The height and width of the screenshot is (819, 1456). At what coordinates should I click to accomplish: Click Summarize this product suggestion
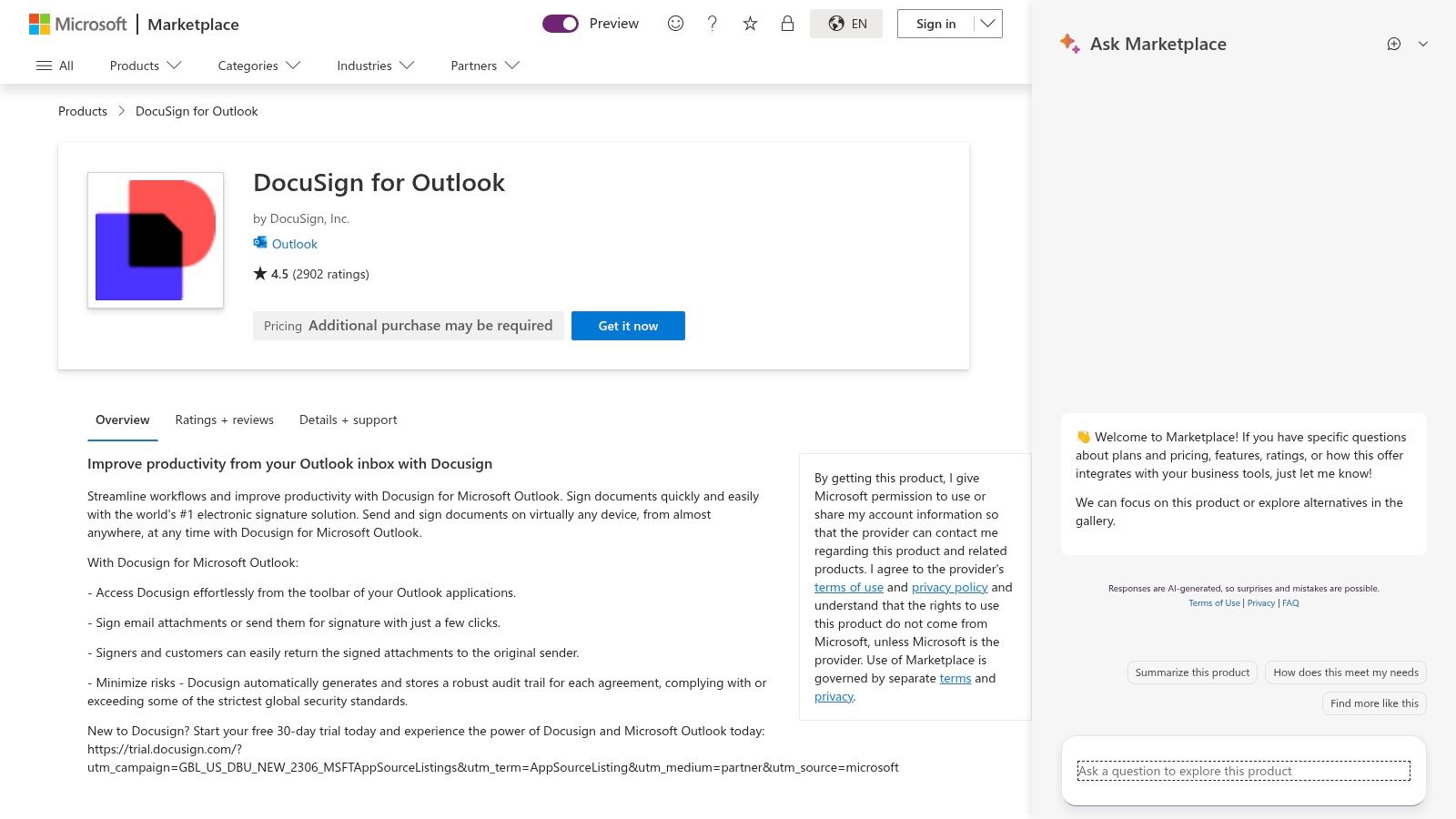click(x=1192, y=672)
